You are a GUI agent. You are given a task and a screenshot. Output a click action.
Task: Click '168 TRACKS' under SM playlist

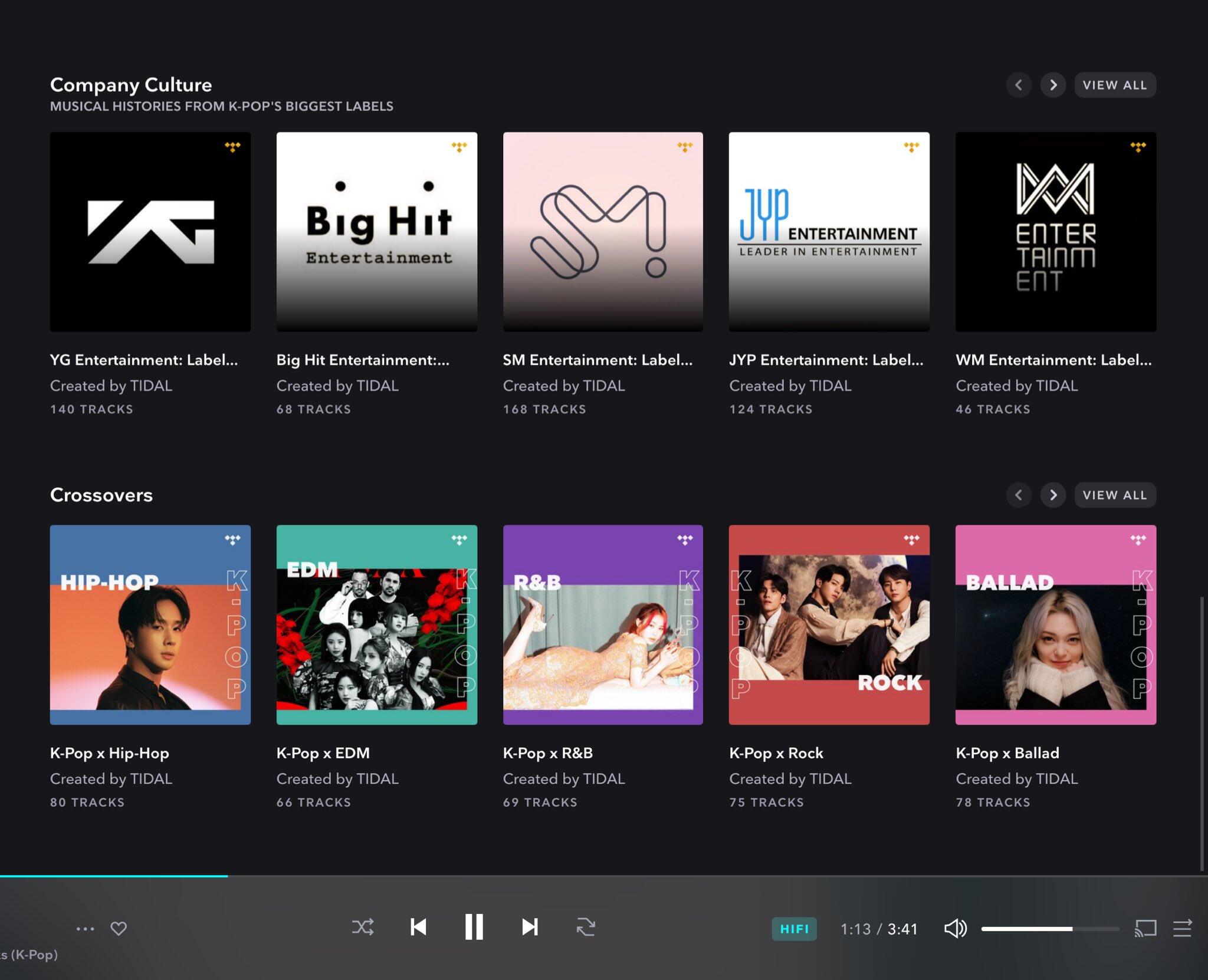[544, 409]
